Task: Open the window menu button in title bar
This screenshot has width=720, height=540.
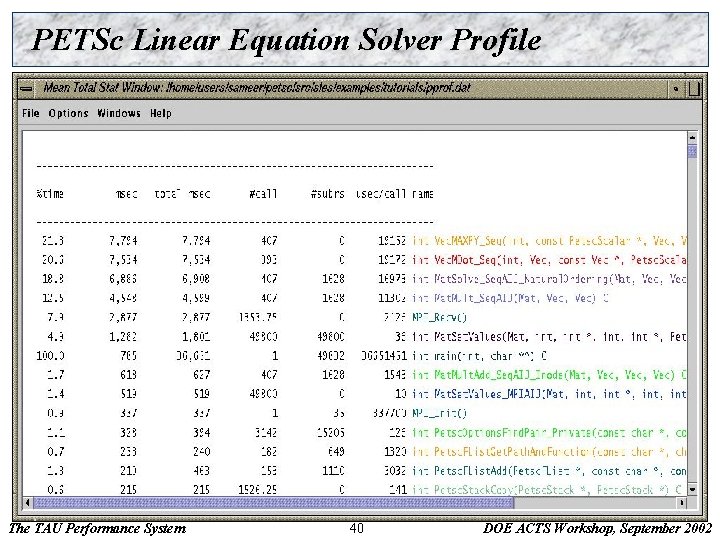Action: [26, 88]
